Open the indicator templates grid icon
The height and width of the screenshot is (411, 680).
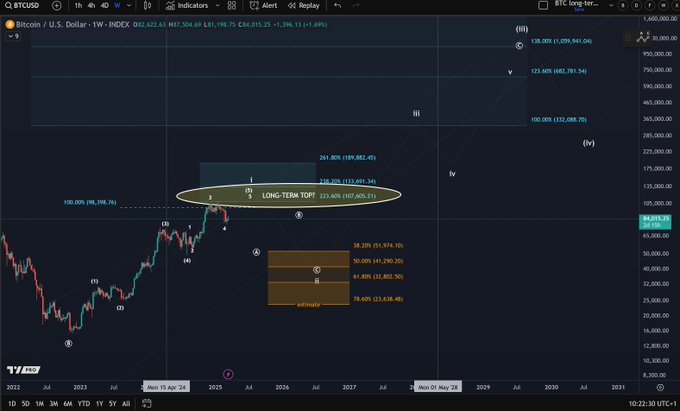(232, 6)
